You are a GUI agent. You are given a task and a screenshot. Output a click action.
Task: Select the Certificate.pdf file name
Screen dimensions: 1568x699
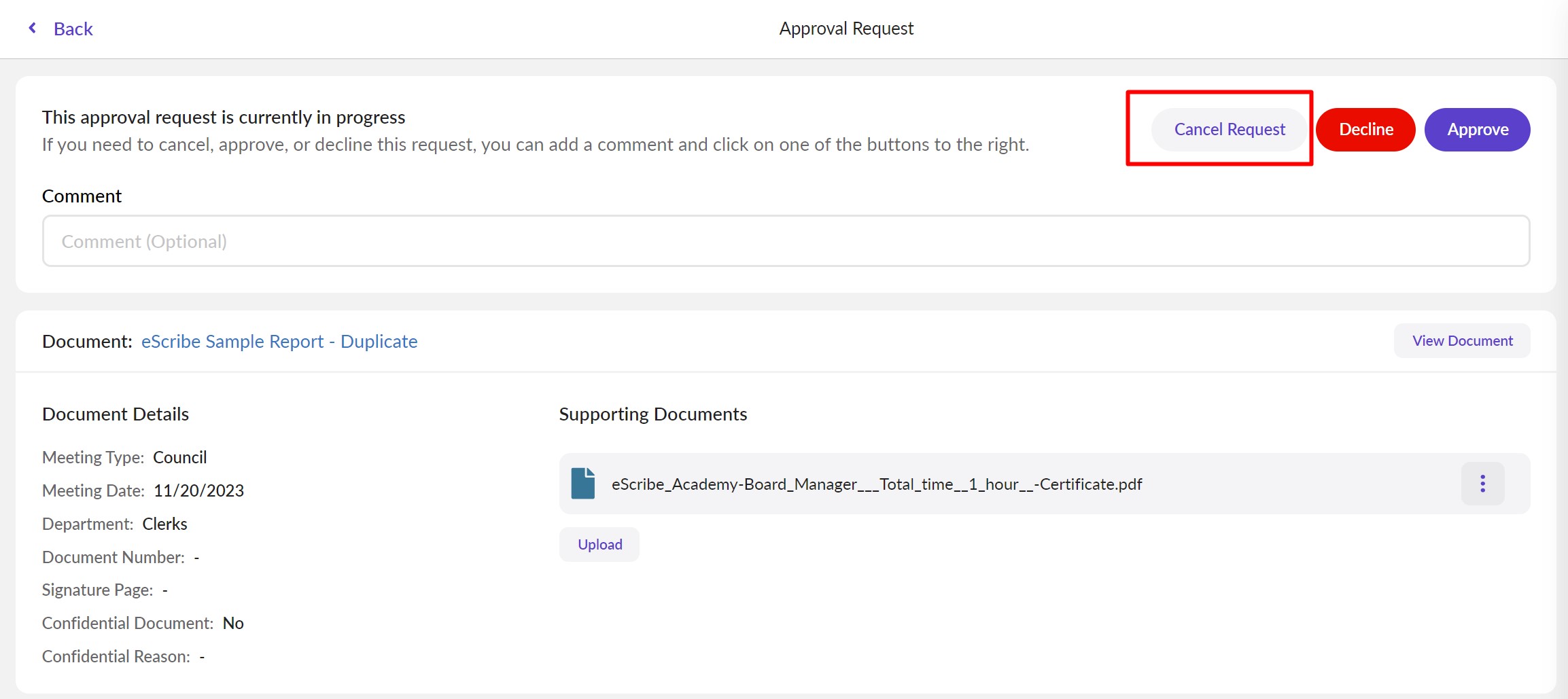(x=876, y=484)
